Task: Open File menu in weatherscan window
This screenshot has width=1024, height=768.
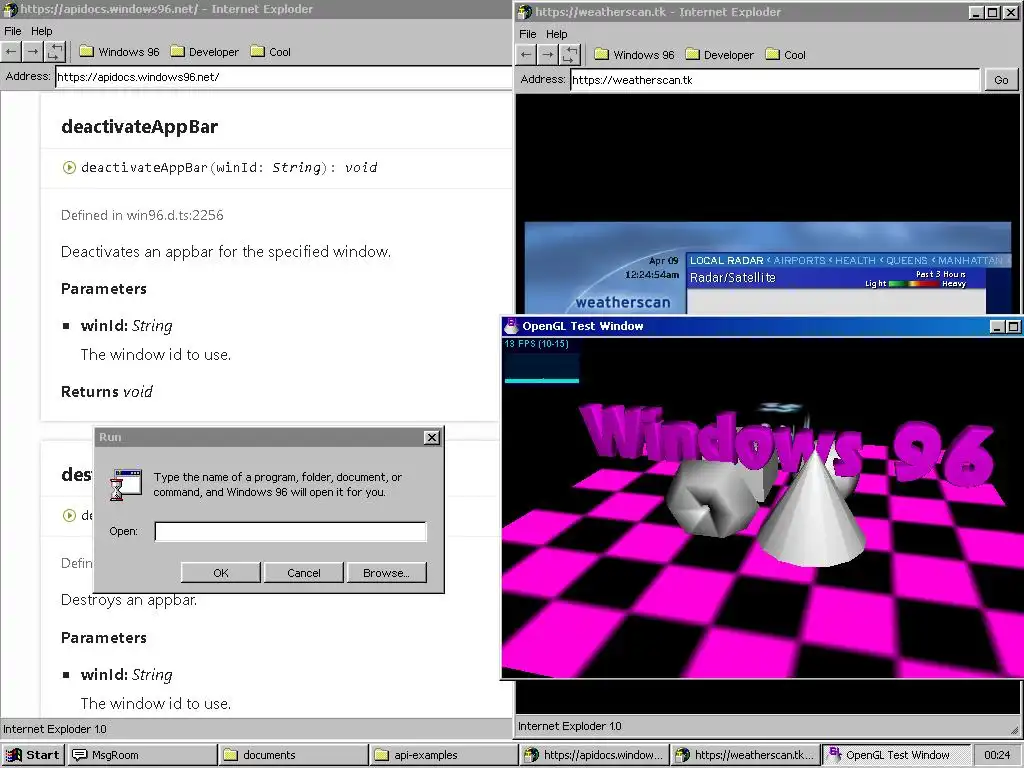Action: (528, 34)
